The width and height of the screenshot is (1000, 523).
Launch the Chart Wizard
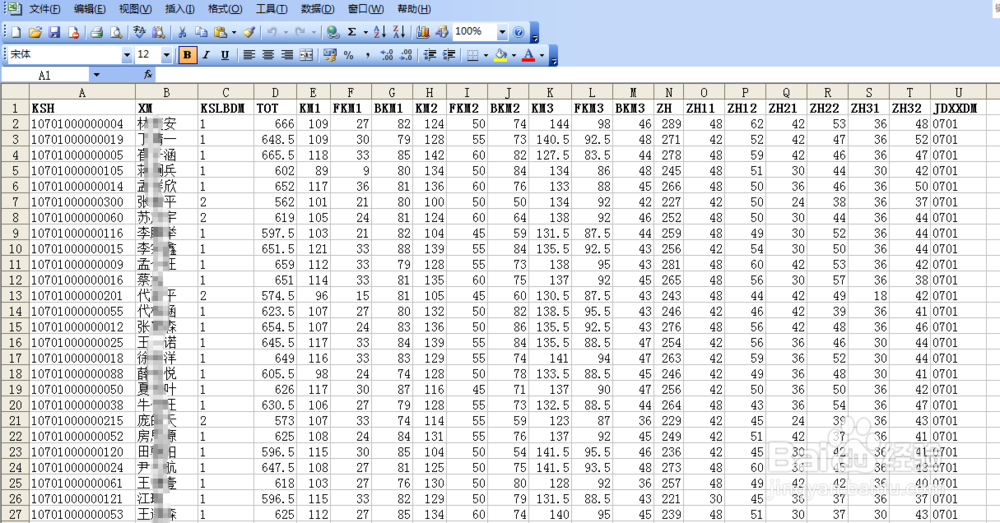coord(422,32)
